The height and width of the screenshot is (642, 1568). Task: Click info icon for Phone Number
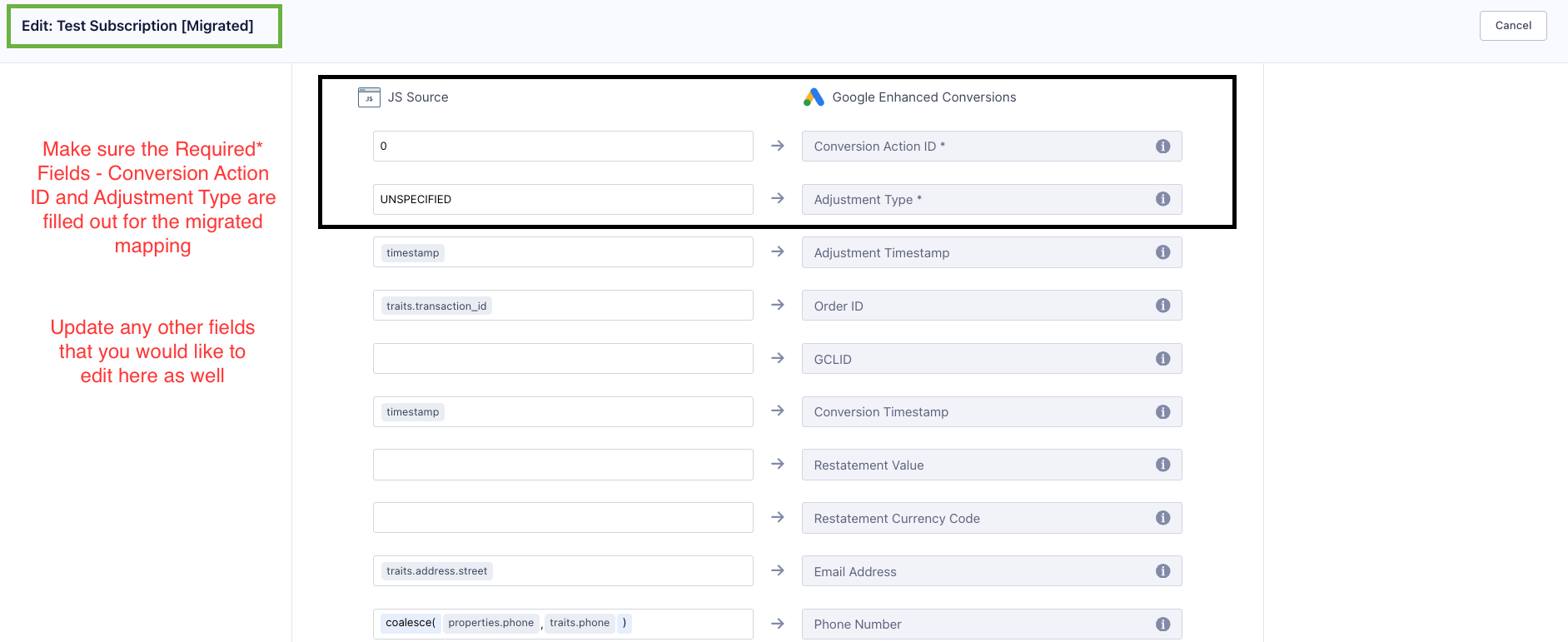[1163, 625]
